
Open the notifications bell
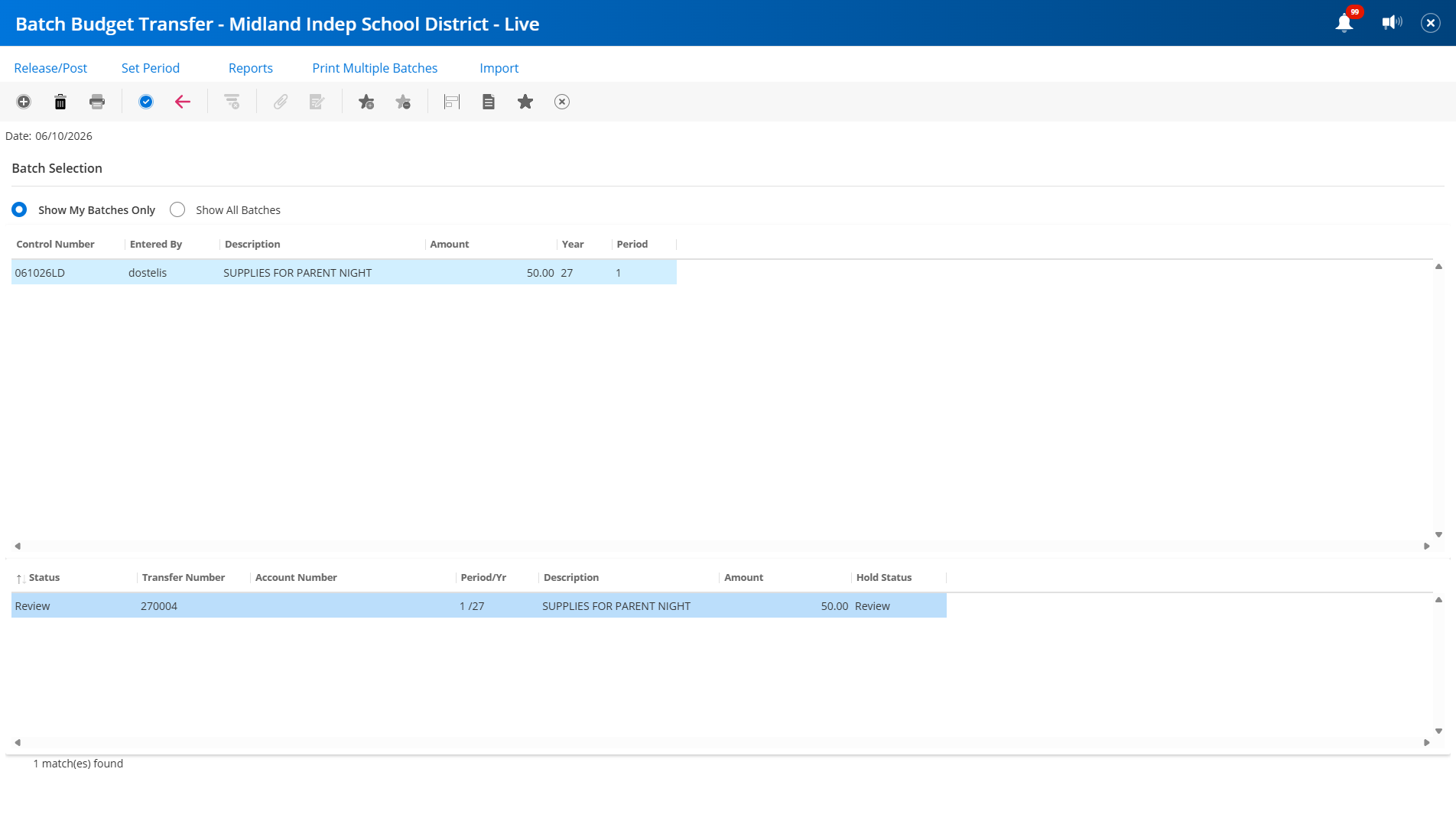pos(1344,23)
